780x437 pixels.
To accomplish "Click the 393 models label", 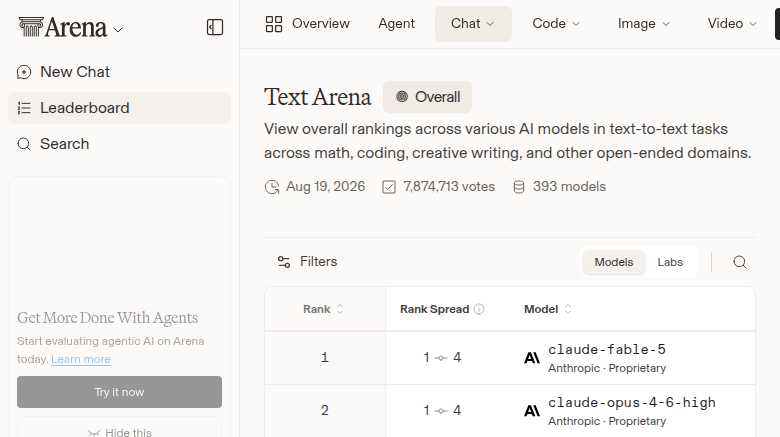I will 569,187.
